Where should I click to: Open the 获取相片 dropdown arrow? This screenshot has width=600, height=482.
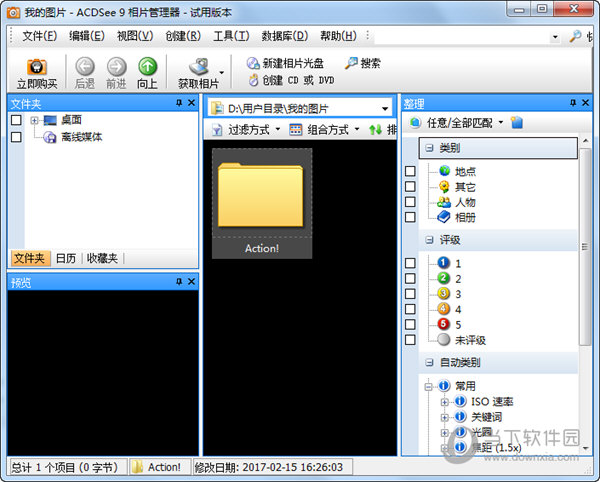[222, 72]
